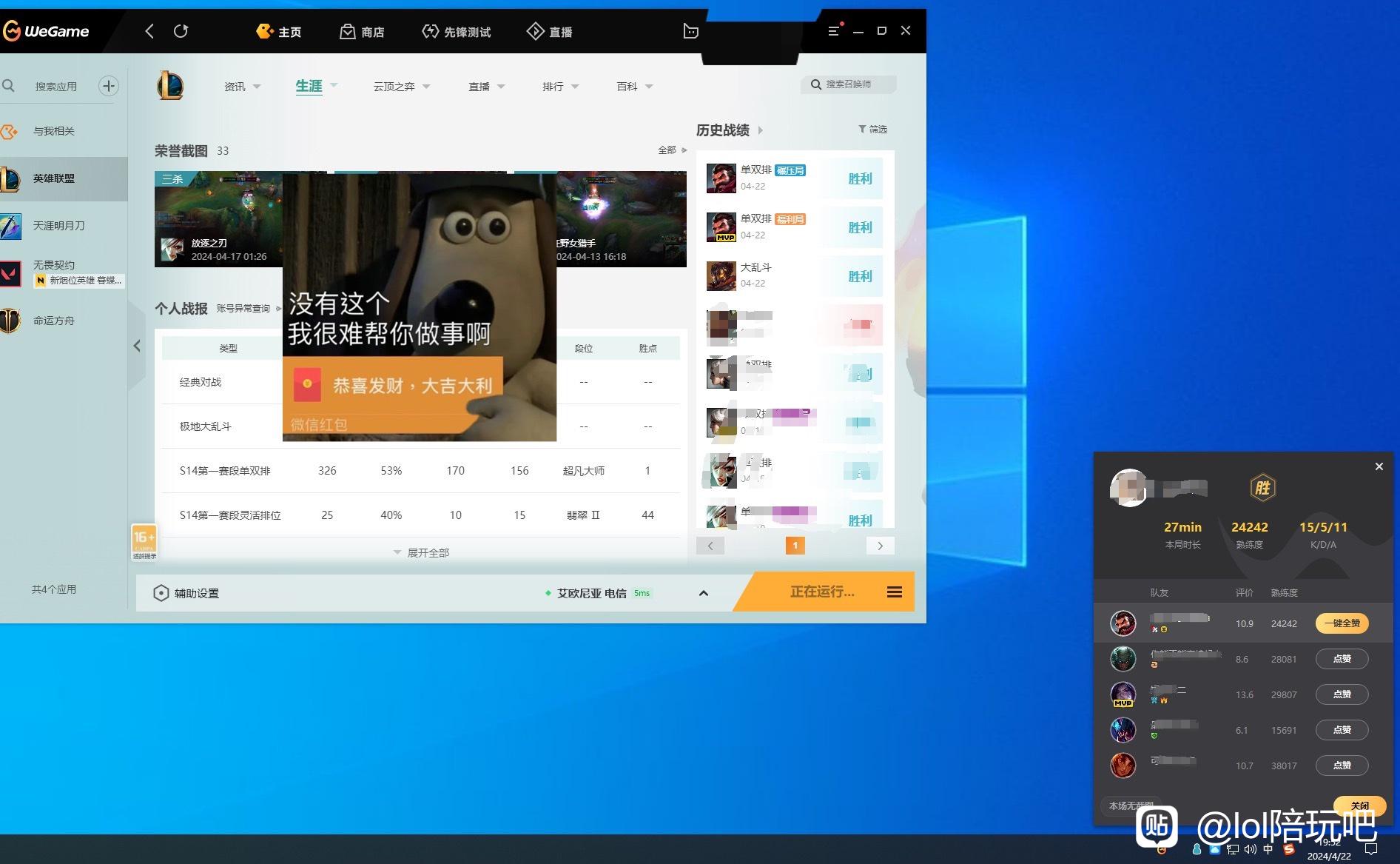Click 点赞 for teammate with 38017 mastery

coord(1342,766)
